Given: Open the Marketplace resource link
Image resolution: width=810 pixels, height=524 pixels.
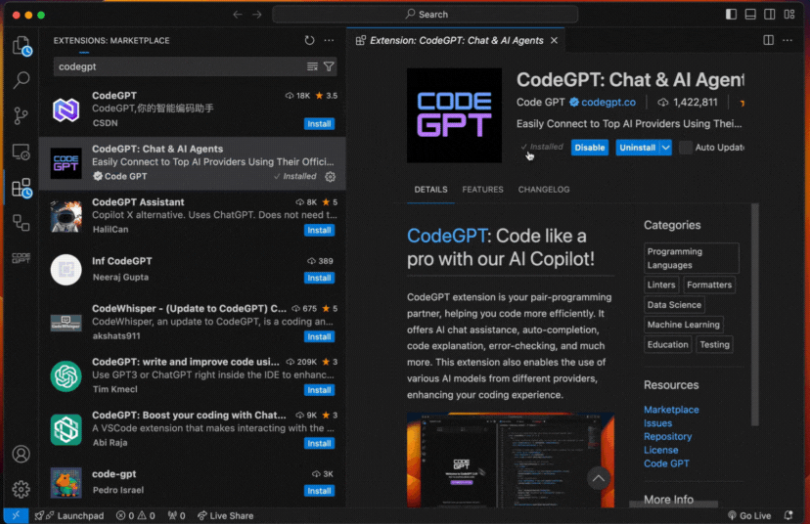Looking at the screenshot, I should [671, 410].
